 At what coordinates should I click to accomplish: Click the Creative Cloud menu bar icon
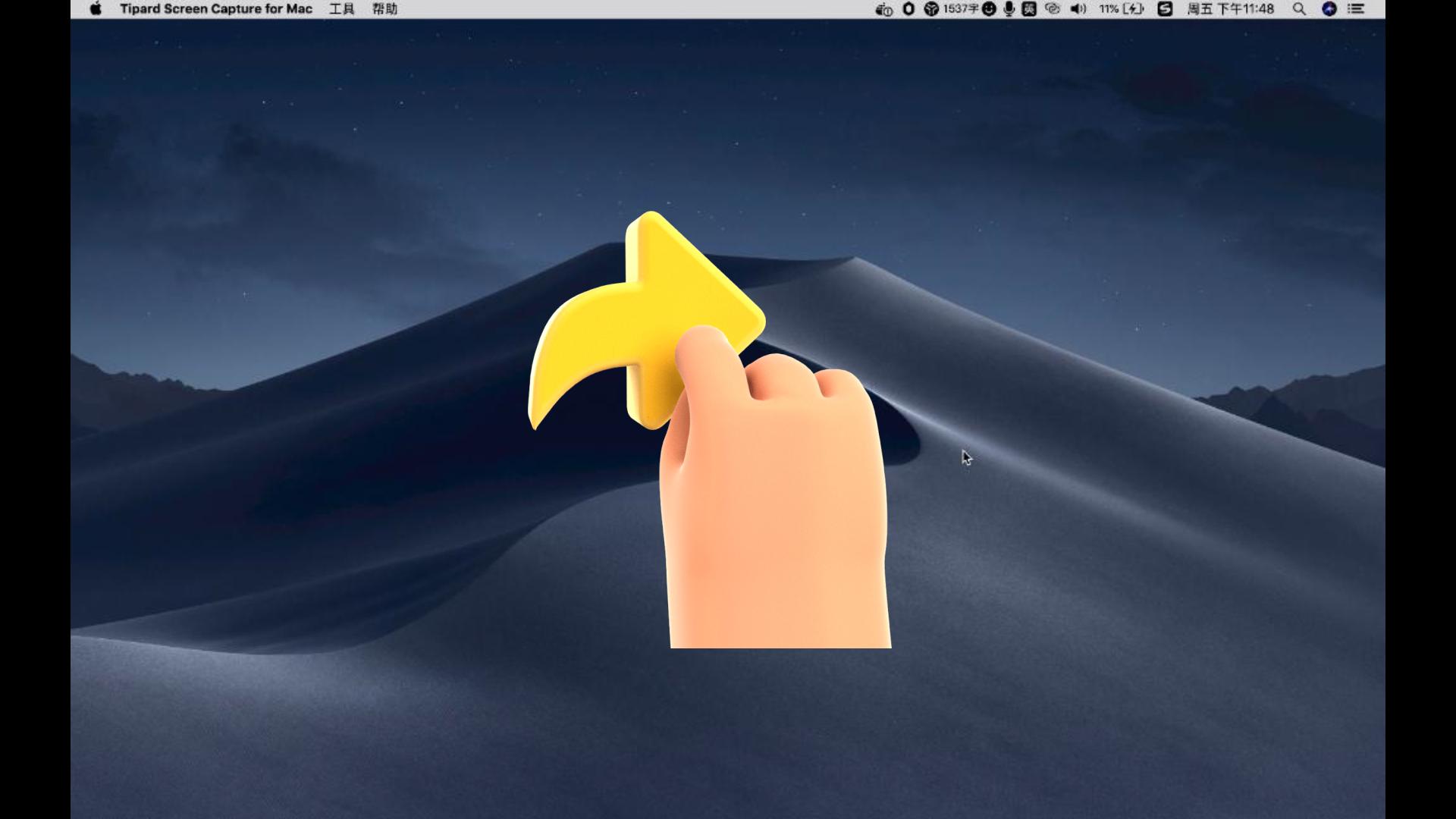click(x=1053, y=9)
